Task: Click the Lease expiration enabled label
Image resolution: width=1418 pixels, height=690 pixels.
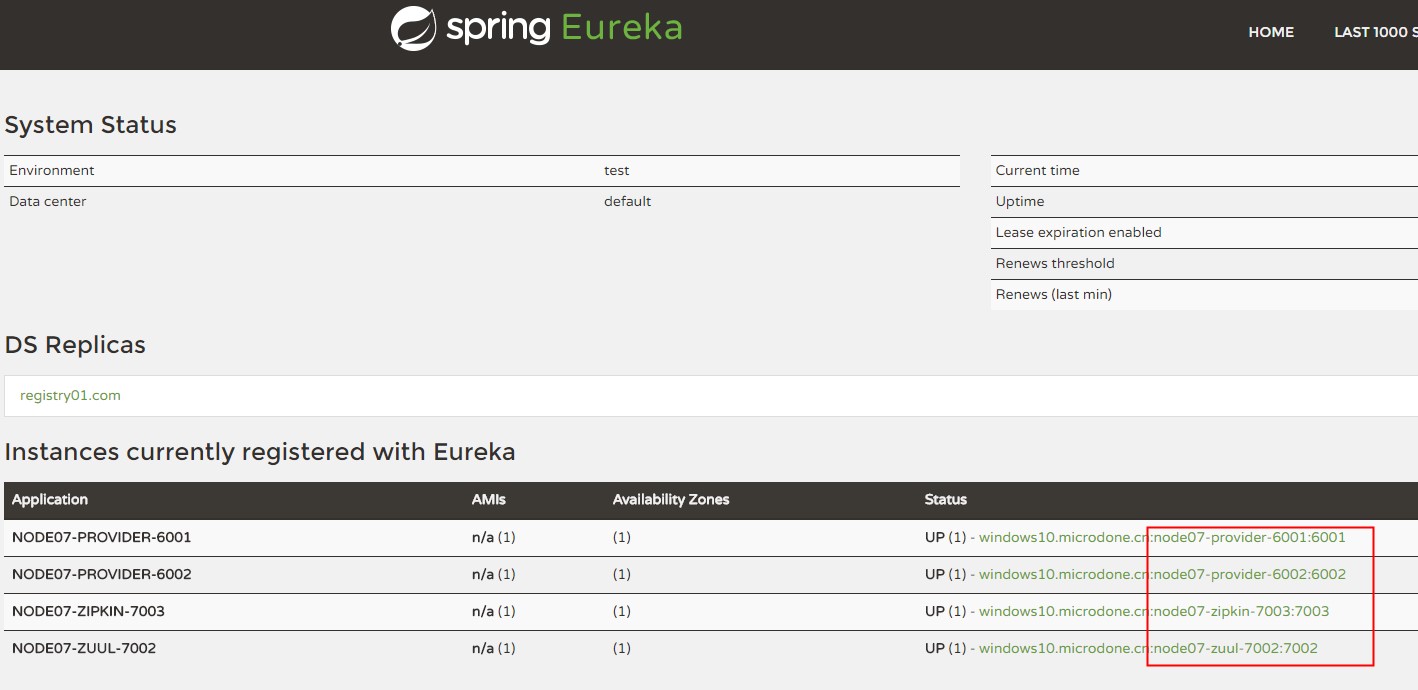Action: [x=1079, y=232]
